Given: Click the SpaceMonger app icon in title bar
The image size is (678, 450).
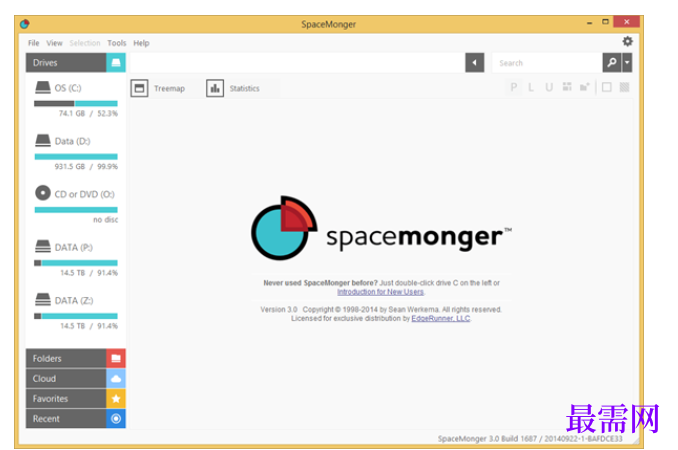Looking at the screenshot, I should pos(25,24).
